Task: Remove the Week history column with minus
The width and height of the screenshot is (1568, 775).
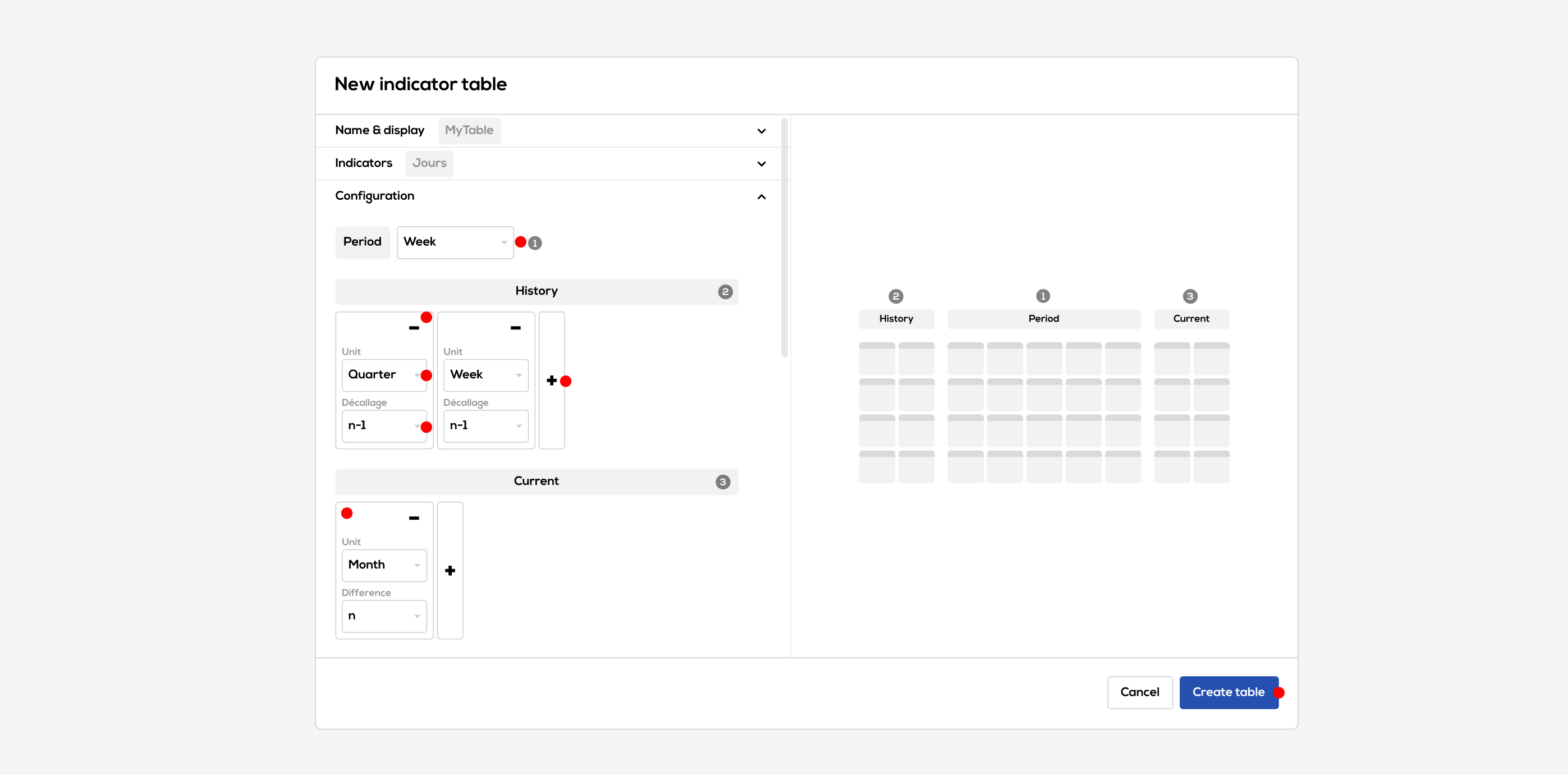Action: (x=515, y=328)
